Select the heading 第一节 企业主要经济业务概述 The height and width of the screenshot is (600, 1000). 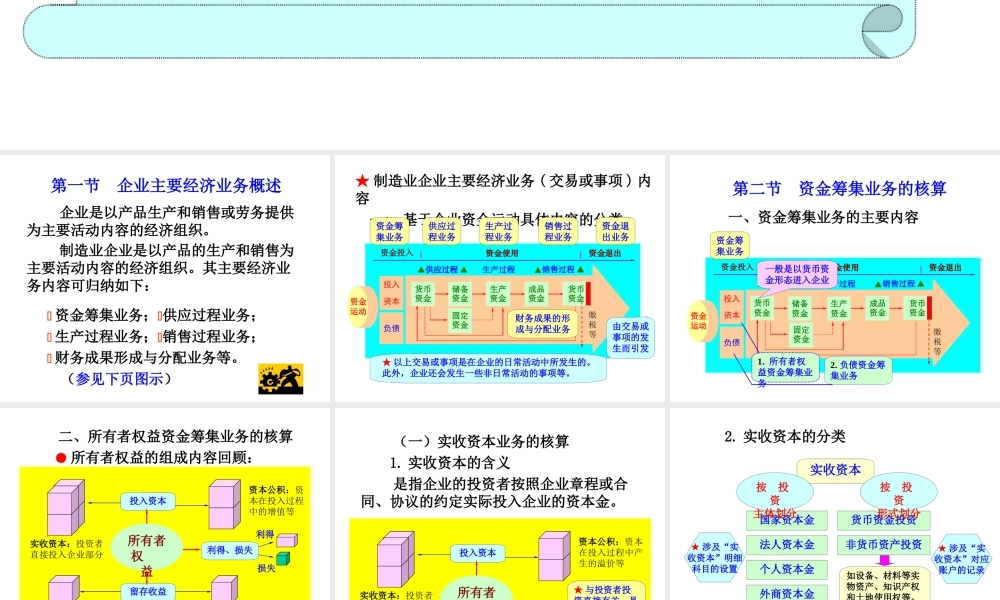167,184
